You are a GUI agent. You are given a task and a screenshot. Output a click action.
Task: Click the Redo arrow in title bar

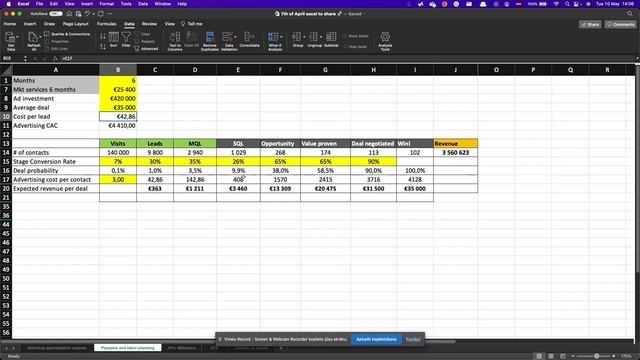click(100, 13)
